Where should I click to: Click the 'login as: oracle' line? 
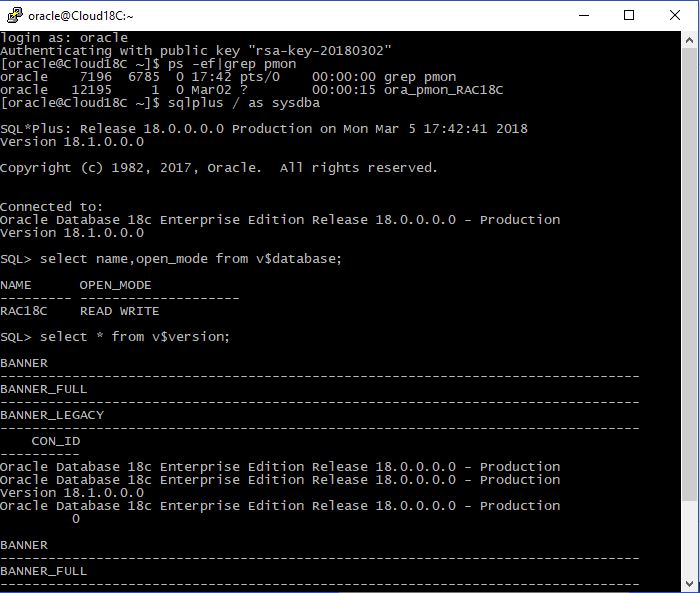64,38
